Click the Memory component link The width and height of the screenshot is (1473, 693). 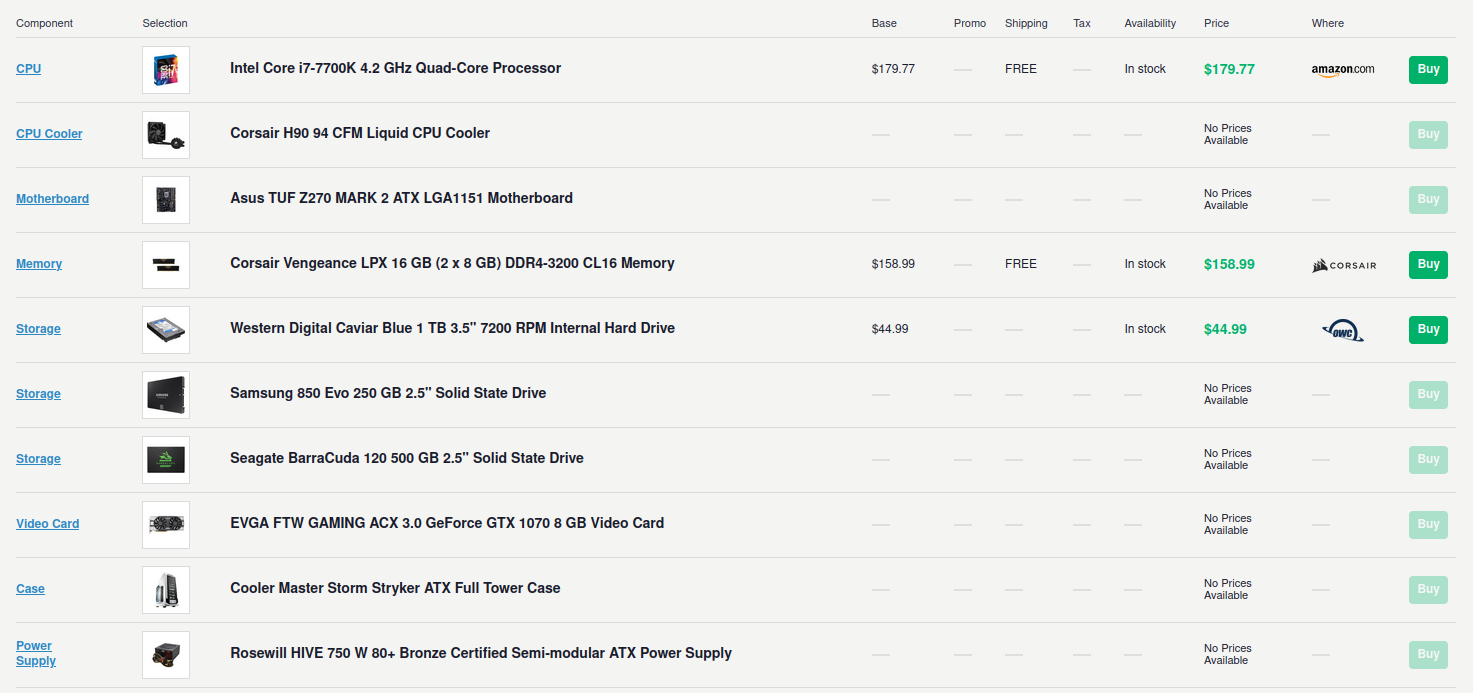click(39, 264)
